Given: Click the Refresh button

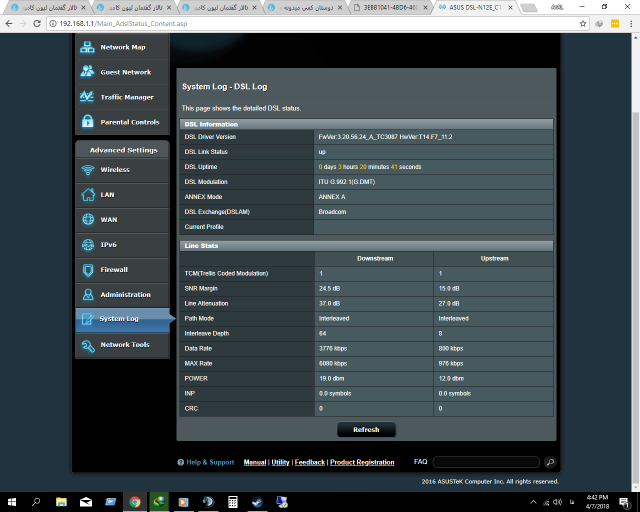Looking at the screenshot, I should [366, 430].
